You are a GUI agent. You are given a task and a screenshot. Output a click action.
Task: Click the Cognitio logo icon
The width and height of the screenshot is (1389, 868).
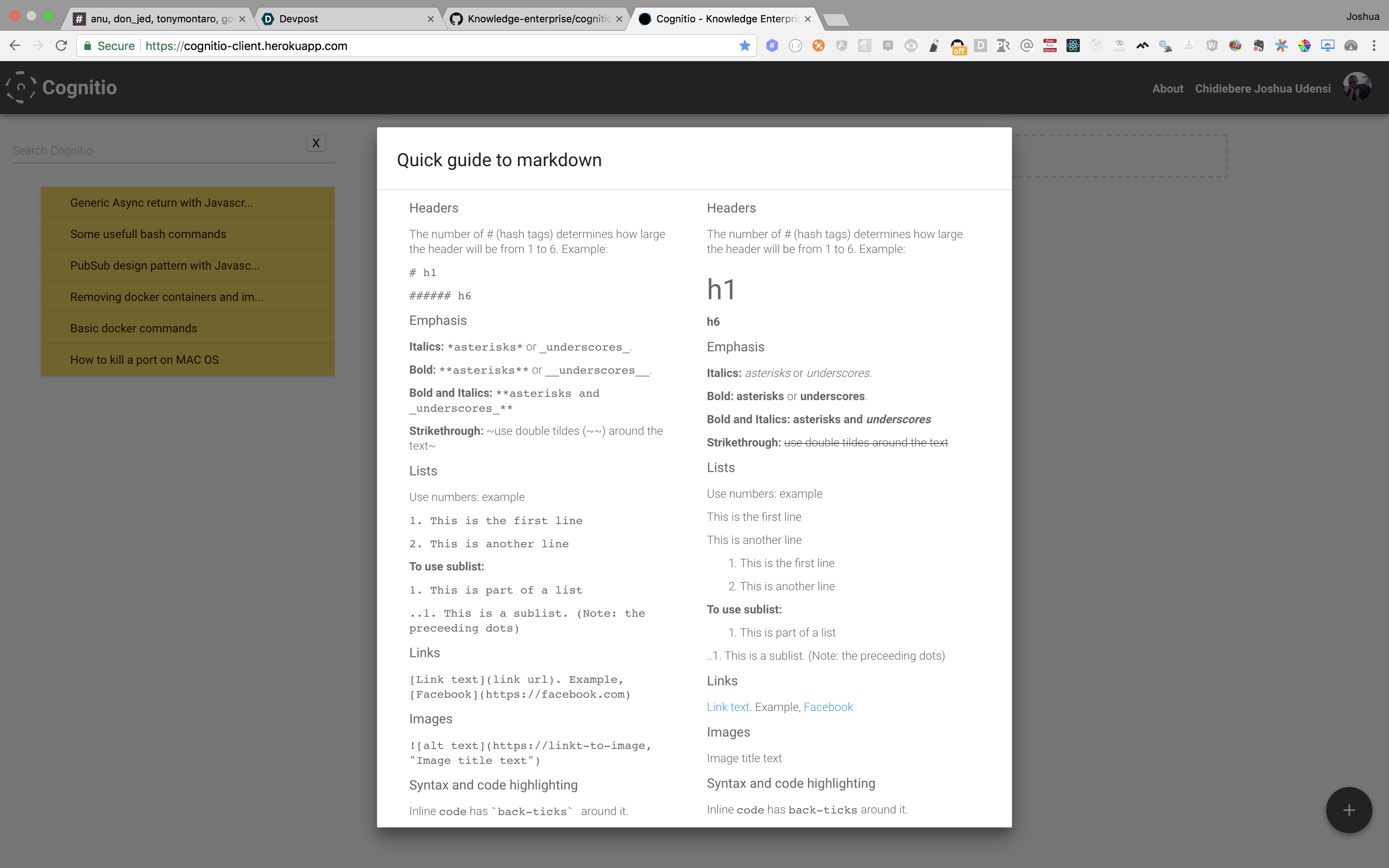21,87
